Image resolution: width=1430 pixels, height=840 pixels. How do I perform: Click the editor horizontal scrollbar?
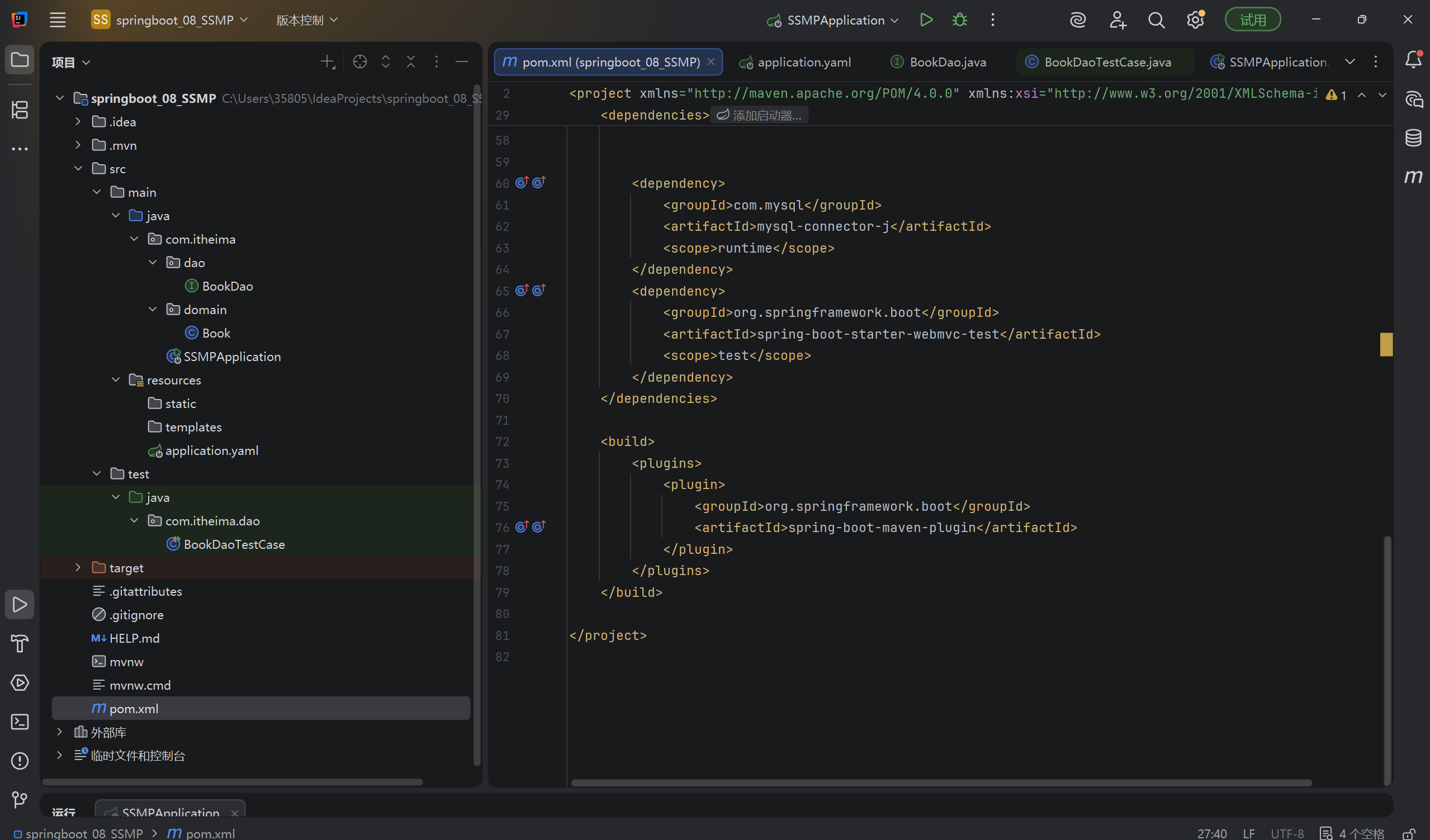click(x=941, y=782)
